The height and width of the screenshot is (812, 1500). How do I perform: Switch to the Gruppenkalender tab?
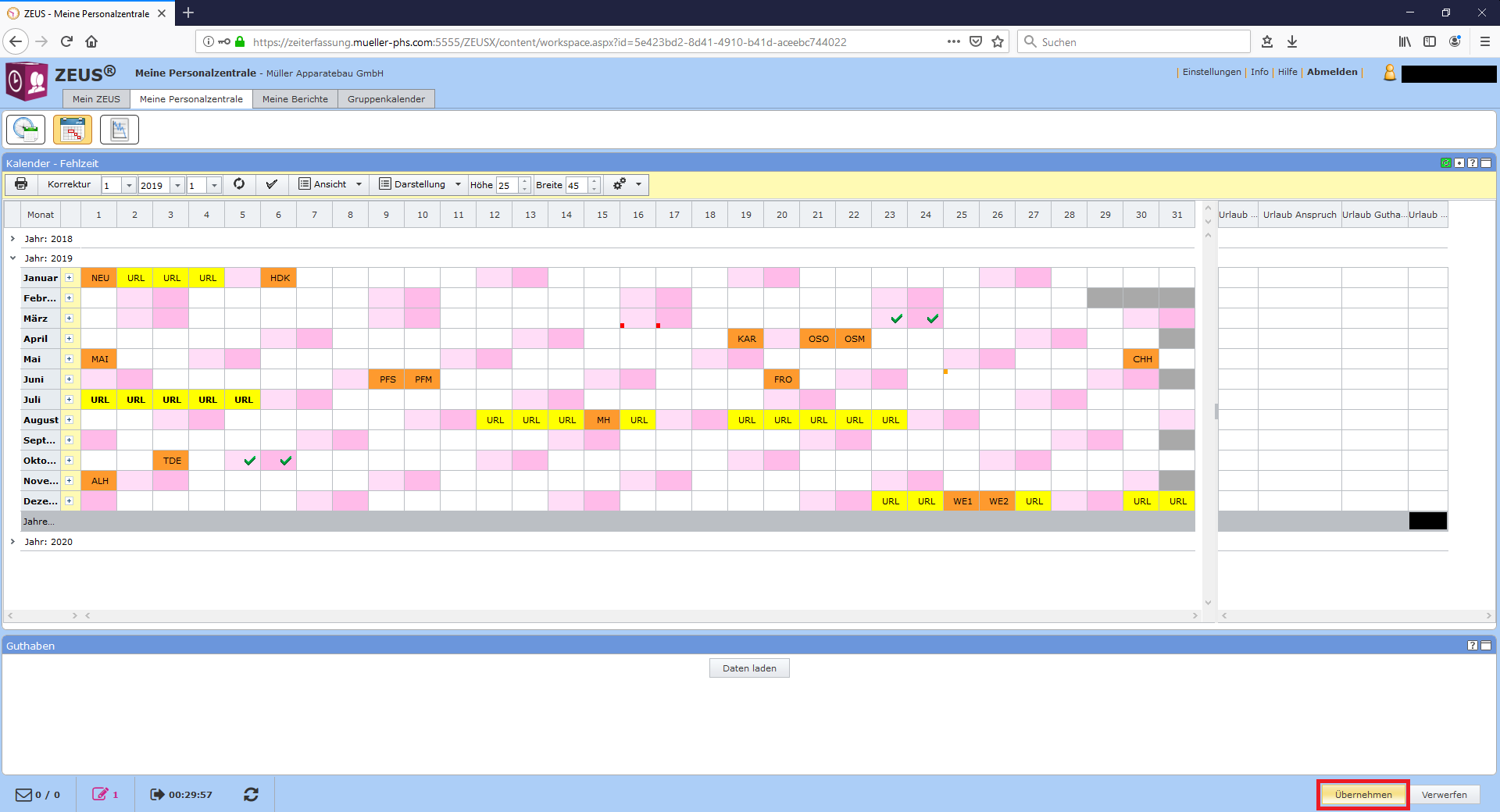[x=386, y=99]
